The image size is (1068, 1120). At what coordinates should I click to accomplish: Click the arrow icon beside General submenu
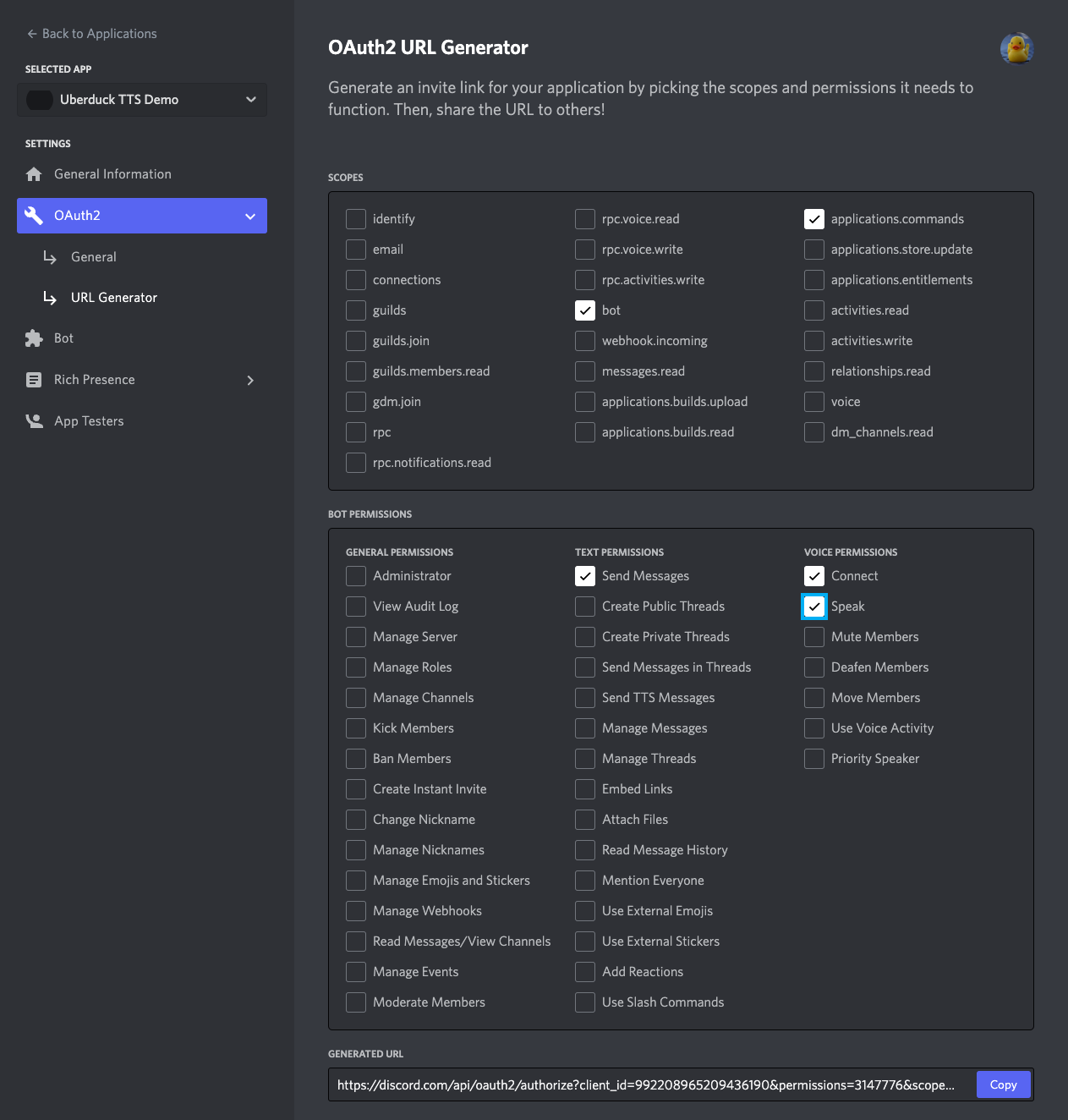[x=50, y=257]
